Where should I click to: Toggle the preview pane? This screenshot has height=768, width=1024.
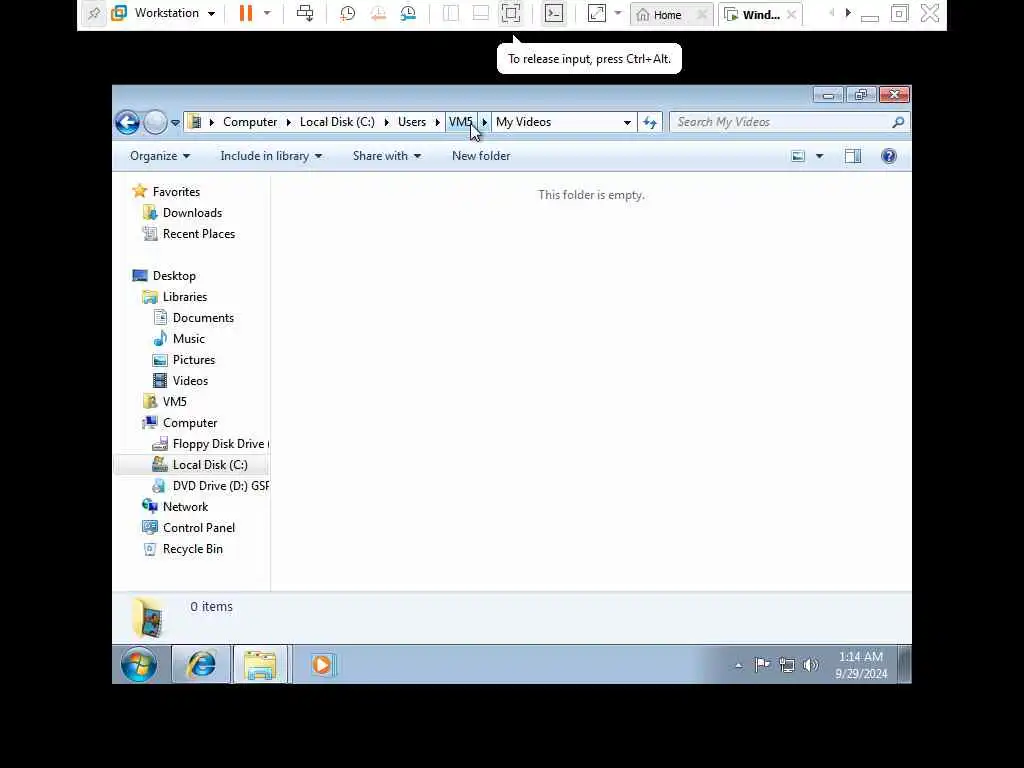(x=853, y=156)
